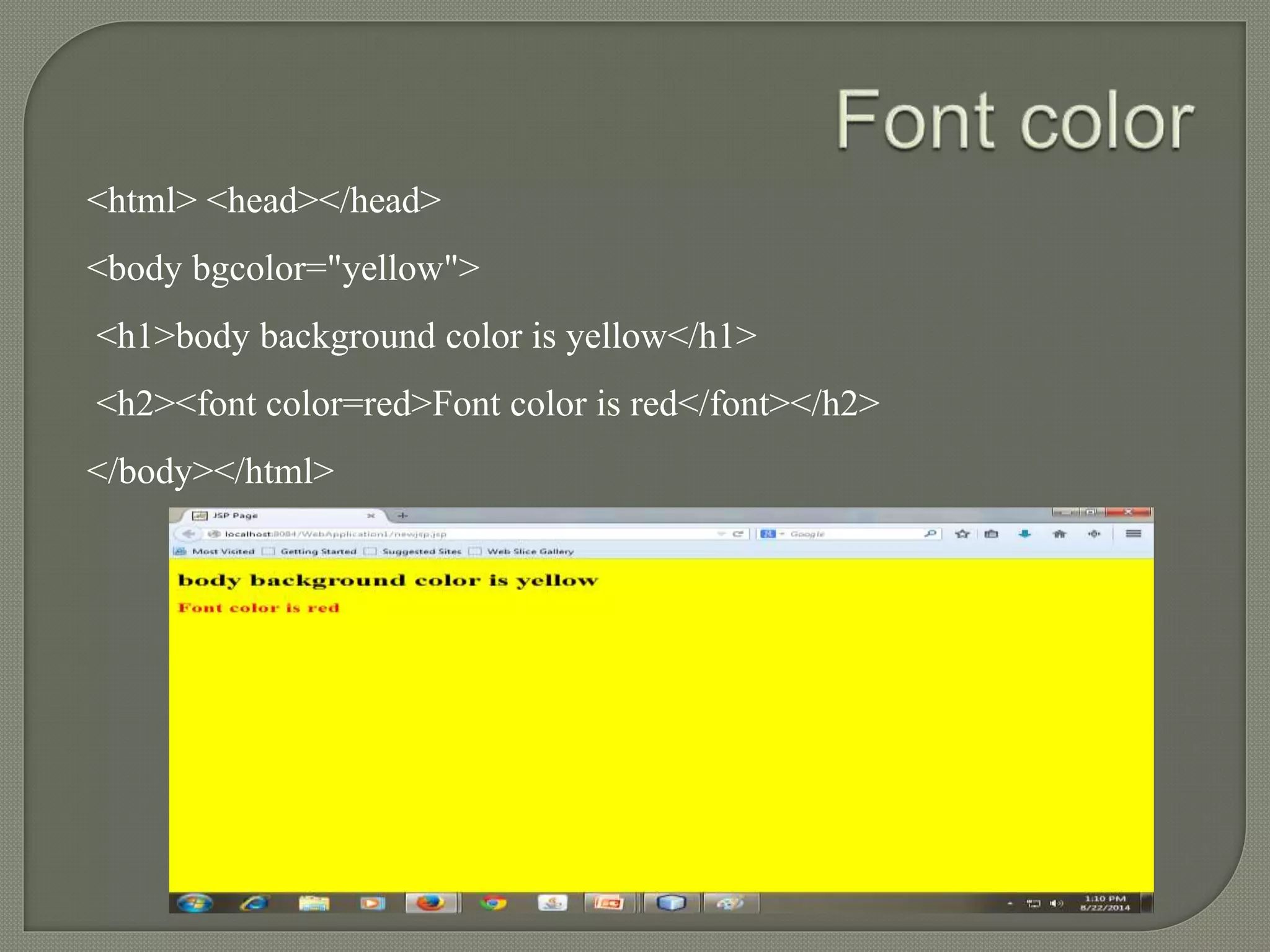Screen dimensions: 1270x952
Task: Select the JSP Page tab
Action: (x=282, y=516)
